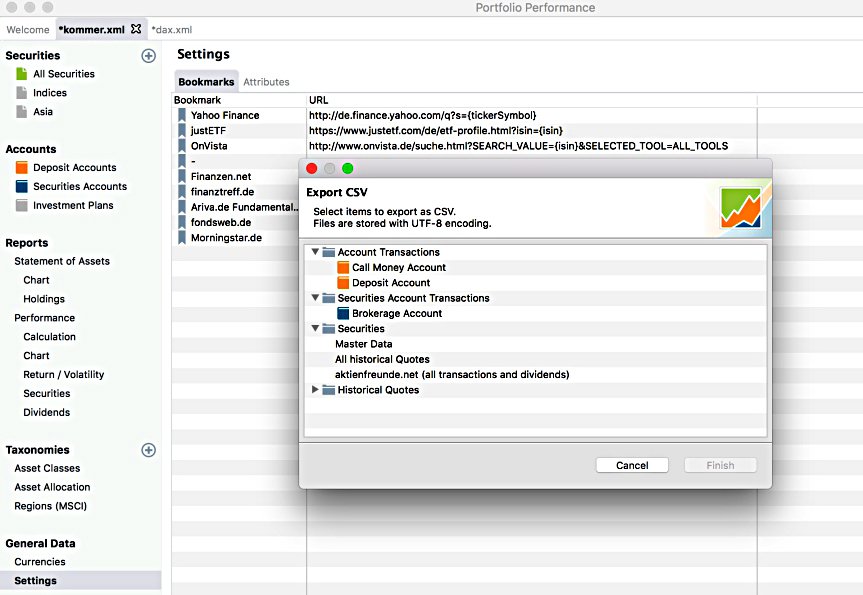Screen dimensions: 863x595
Task: Select Finanzen.net bookmark icon
Action: 182,176
